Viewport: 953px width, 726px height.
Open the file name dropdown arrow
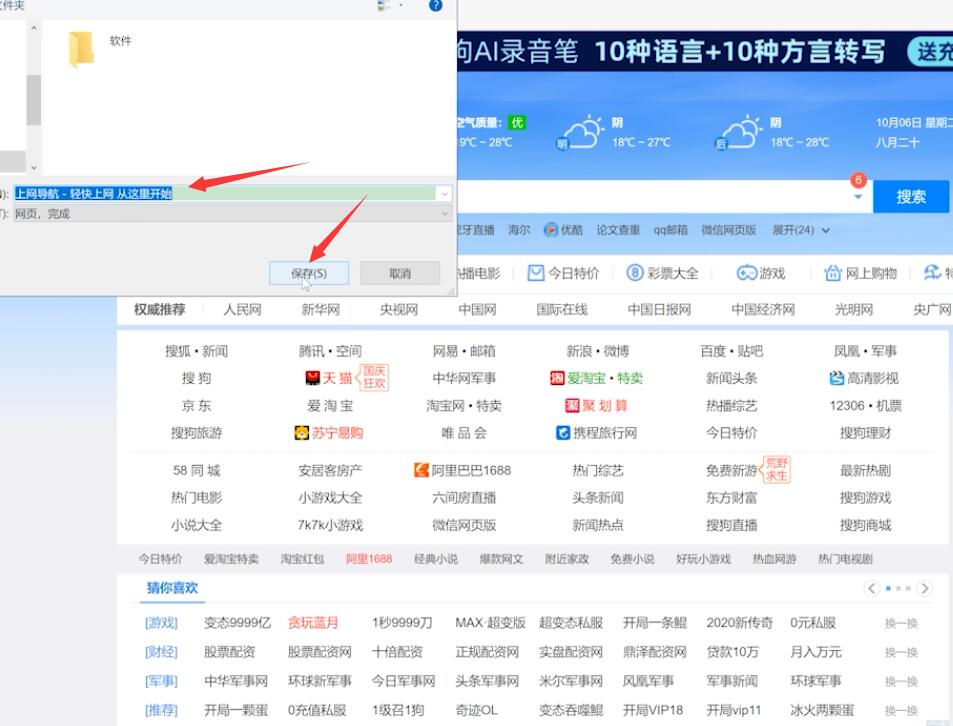[x=444, y=194]
